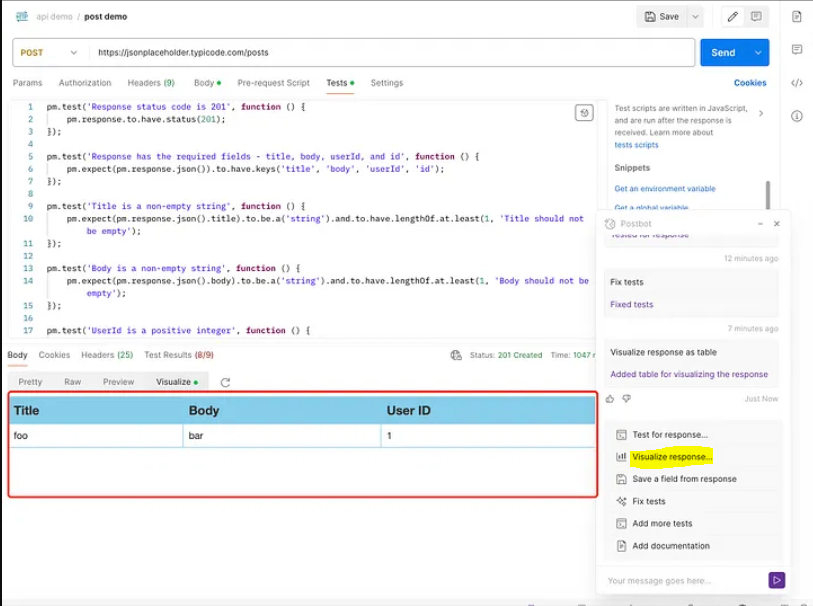The width and height of the screenshot is (813, 606).
Task: Send the Postbot chat message with arrow icon
Action: (777, 580)
